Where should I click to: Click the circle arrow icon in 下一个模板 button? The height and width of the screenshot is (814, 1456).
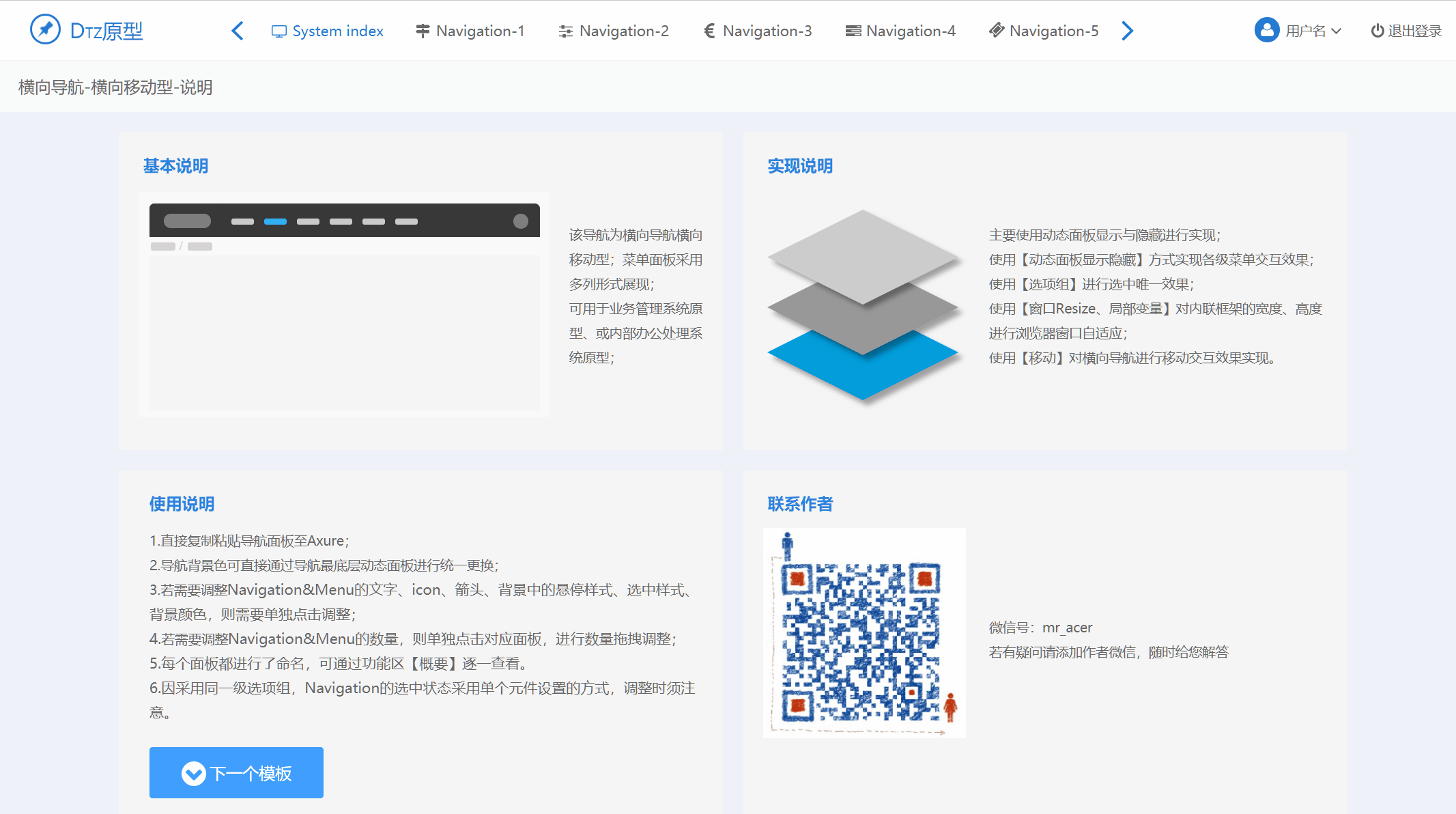click(194, 773)
